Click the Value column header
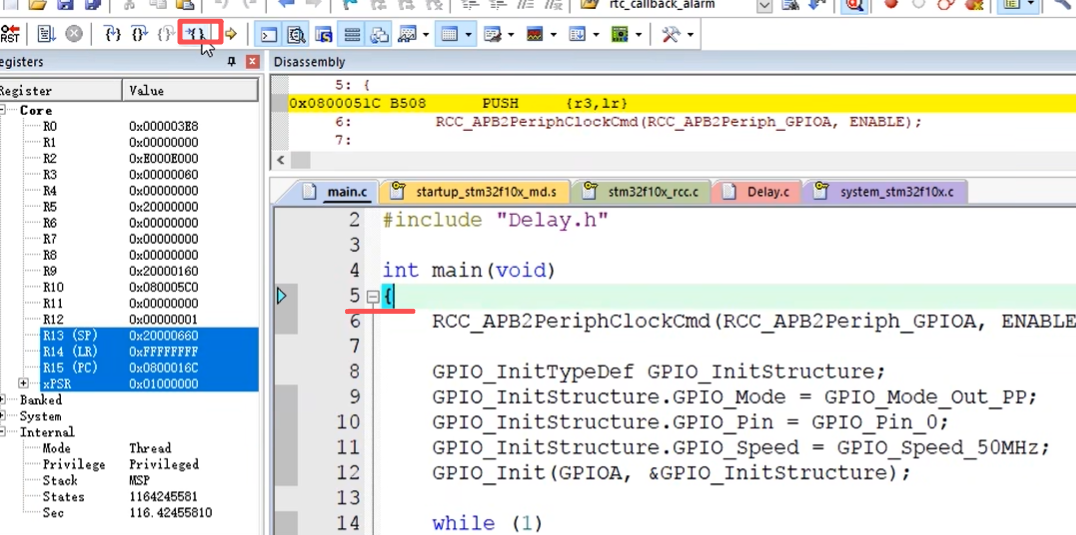This screenshot has width=1076, height=535. click(190, 91)
